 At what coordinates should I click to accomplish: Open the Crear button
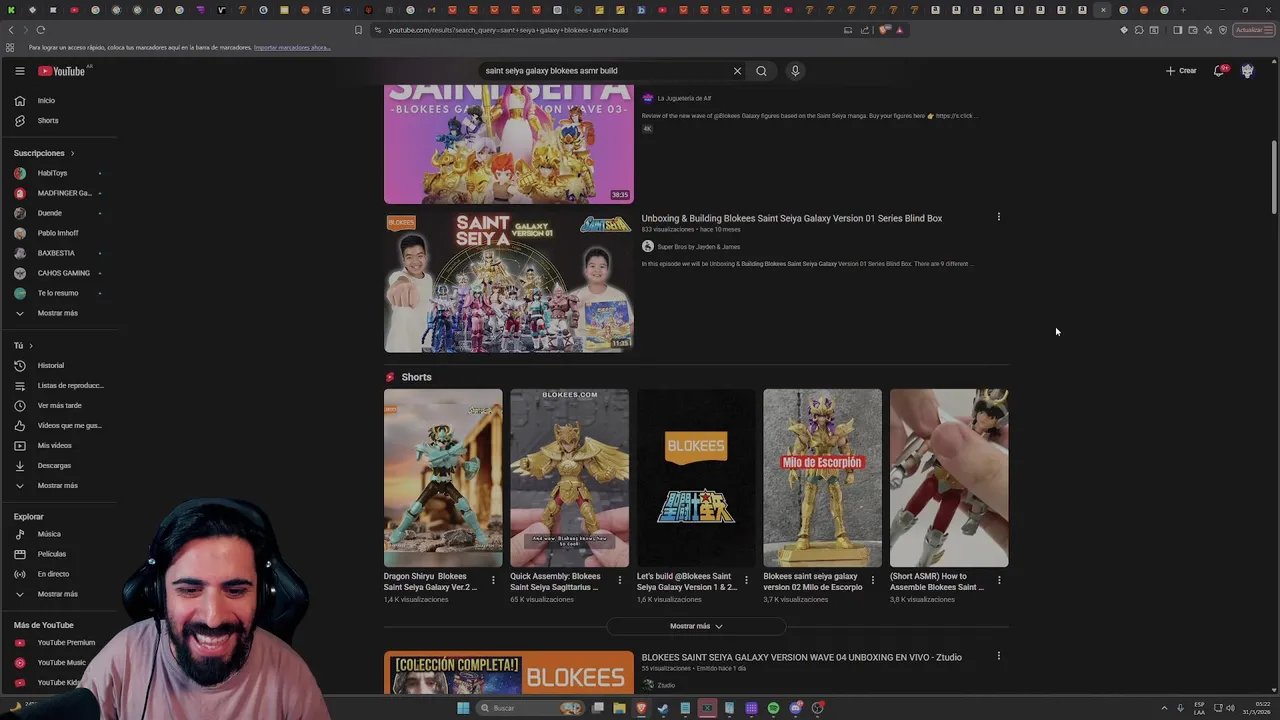tap(1181, 71)
